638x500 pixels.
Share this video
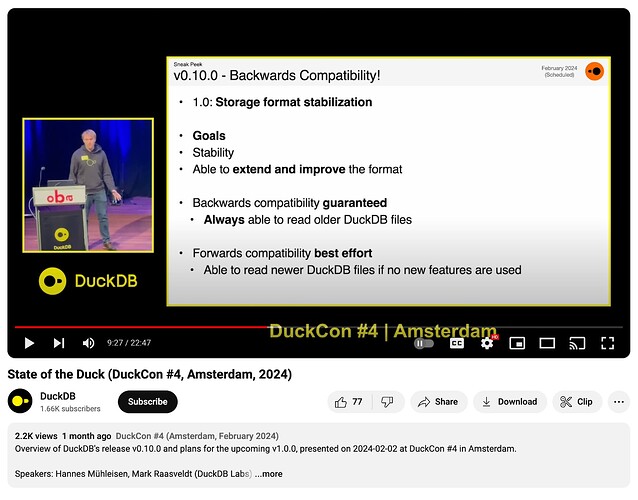[x=438, y=402]
